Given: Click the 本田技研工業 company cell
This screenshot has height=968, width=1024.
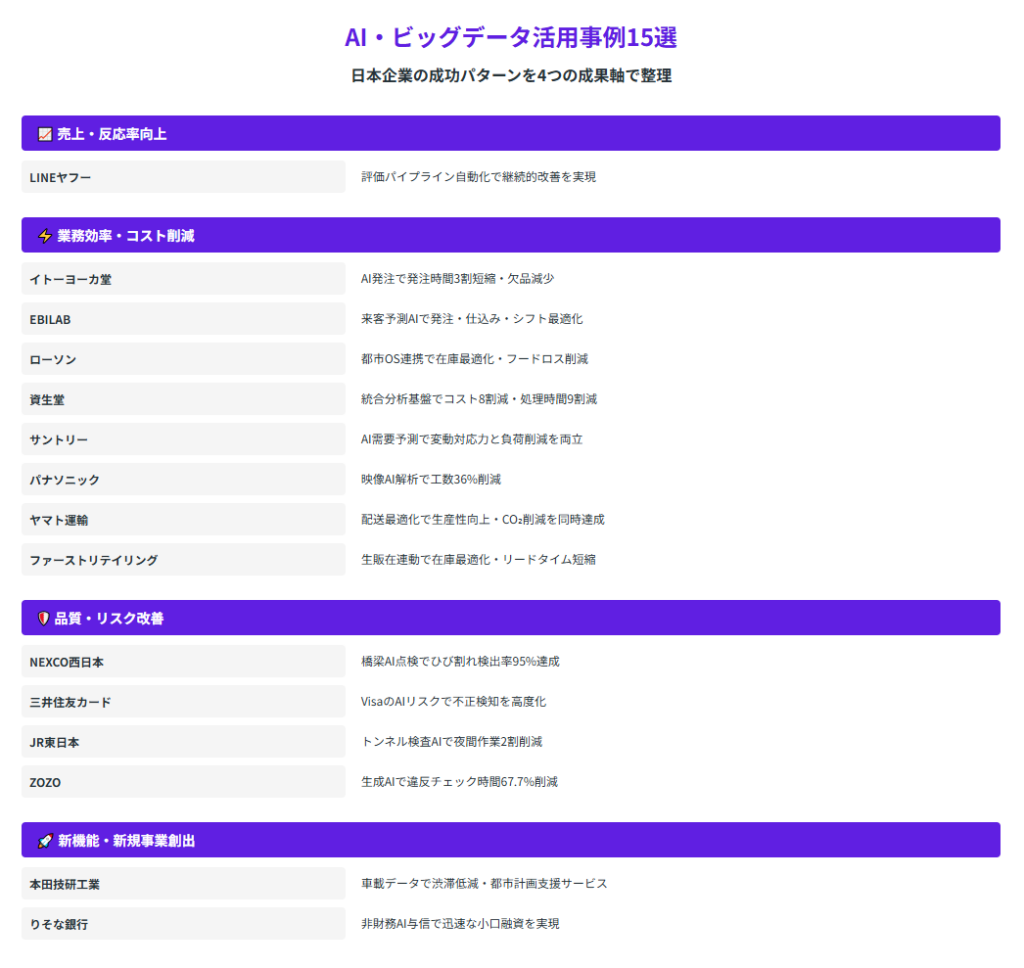Looking at the screenshot, I should point(183,884).
